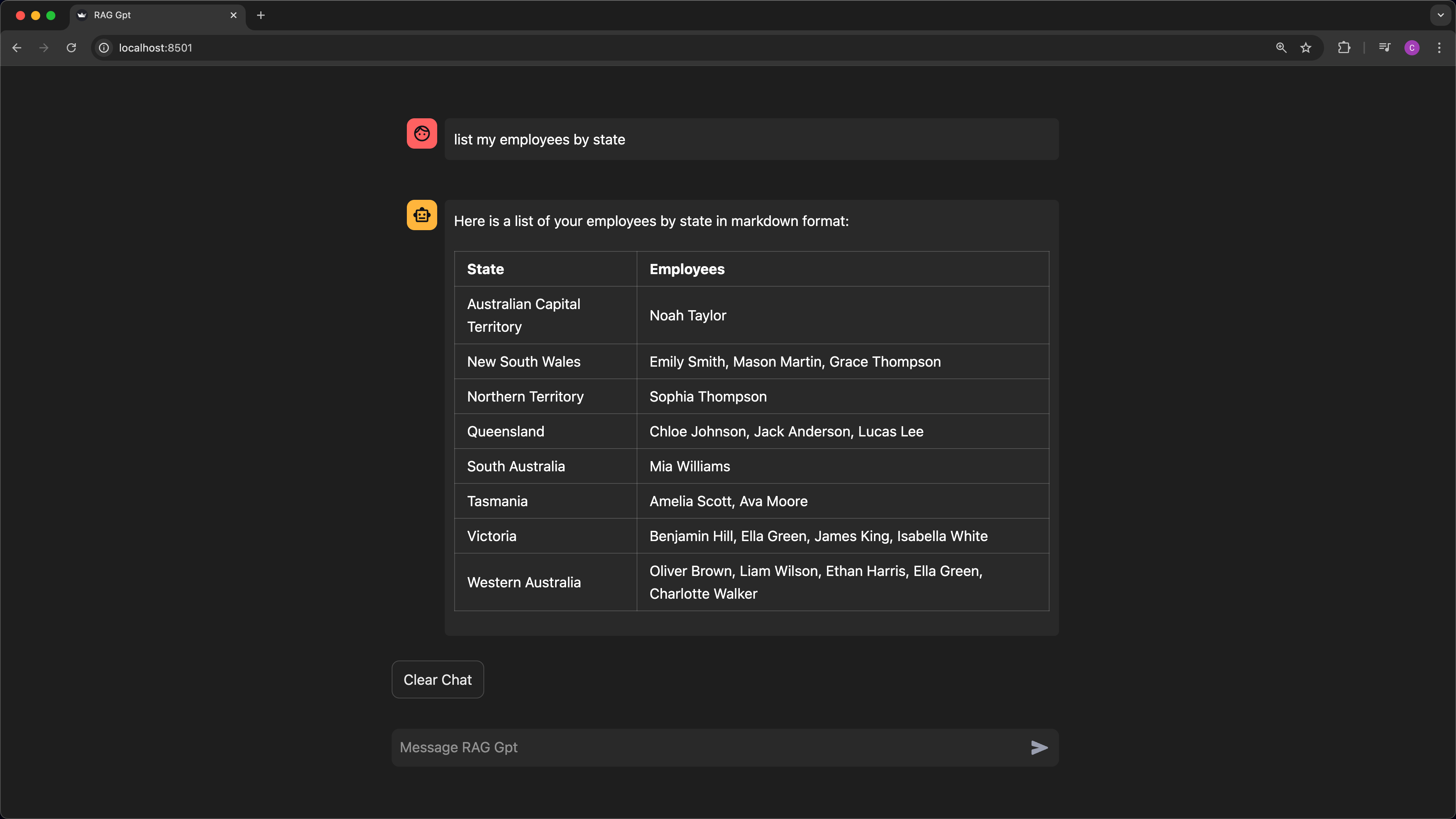This screenshot has height=819, width=1456.
Task: Click the New South Wales cell
Action: [x=546, y=362]
